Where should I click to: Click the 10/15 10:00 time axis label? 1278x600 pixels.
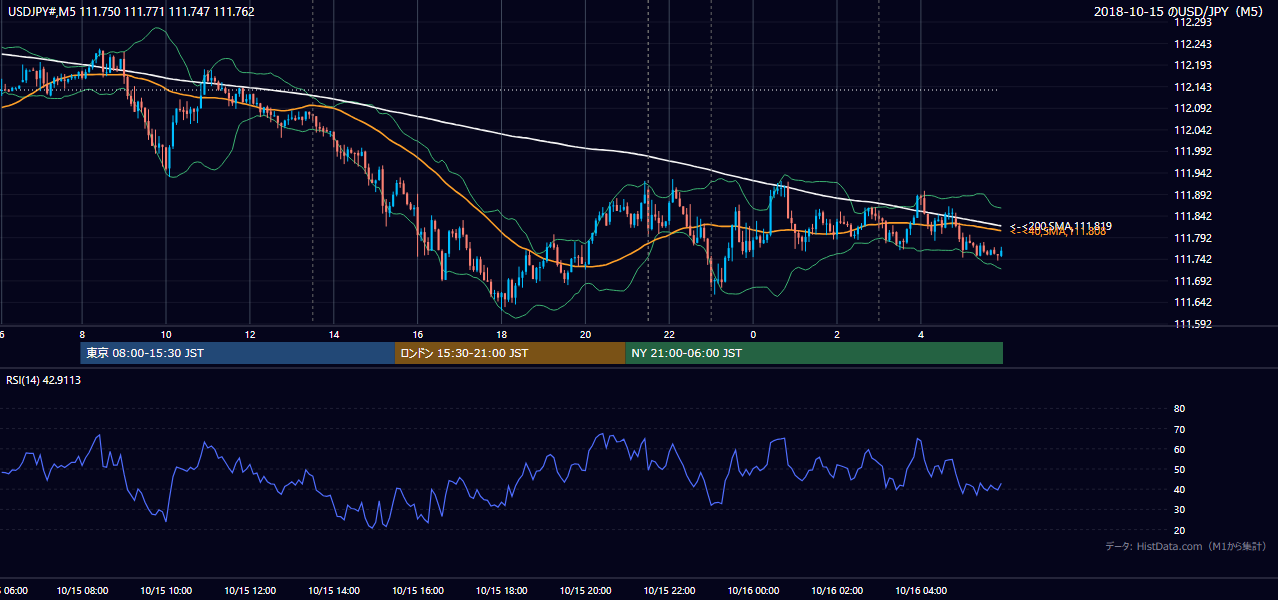pos(166,591)
